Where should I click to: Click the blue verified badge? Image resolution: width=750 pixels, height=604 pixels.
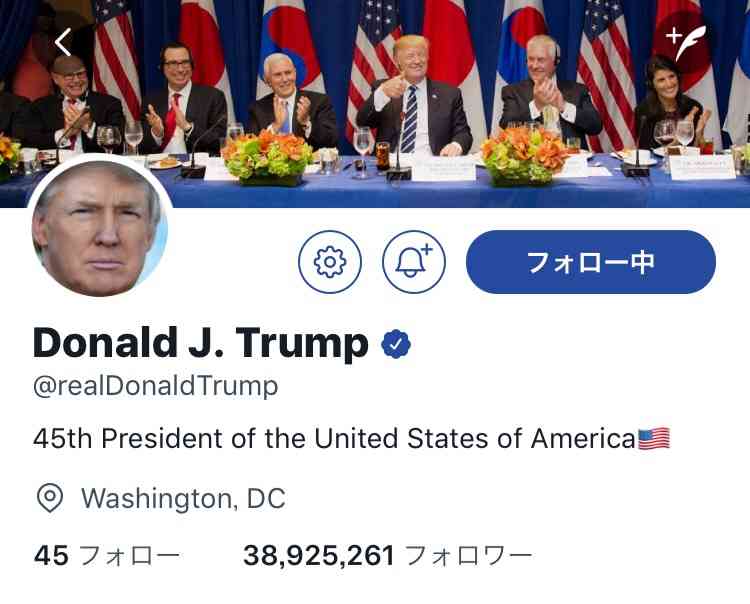point(396,343)
